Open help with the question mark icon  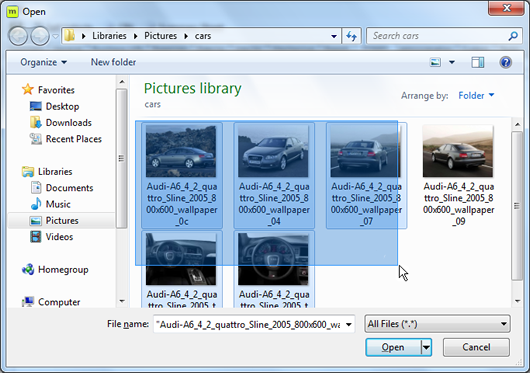(506, 62)
